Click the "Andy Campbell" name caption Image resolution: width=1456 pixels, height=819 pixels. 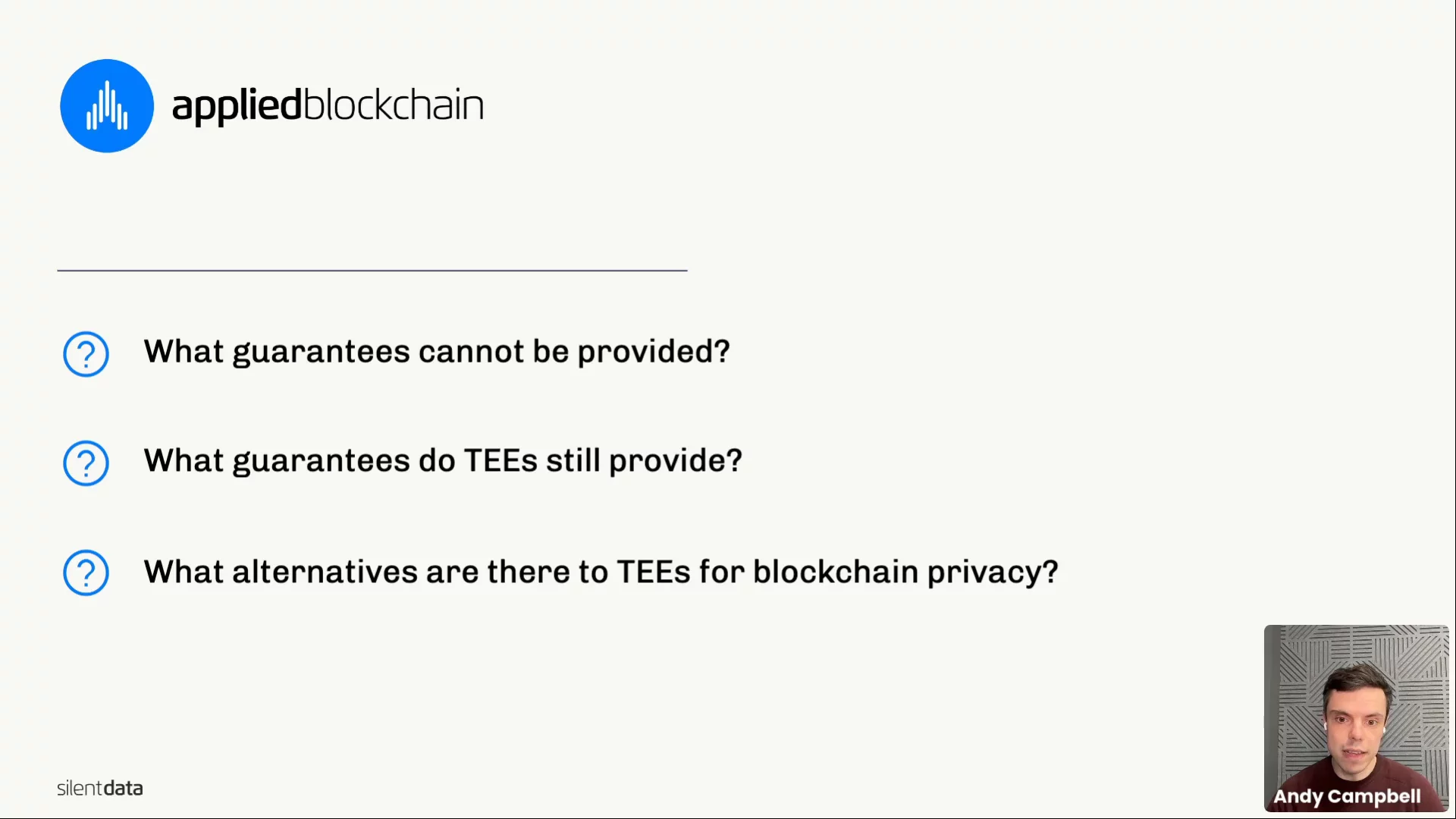(1347, 796)
